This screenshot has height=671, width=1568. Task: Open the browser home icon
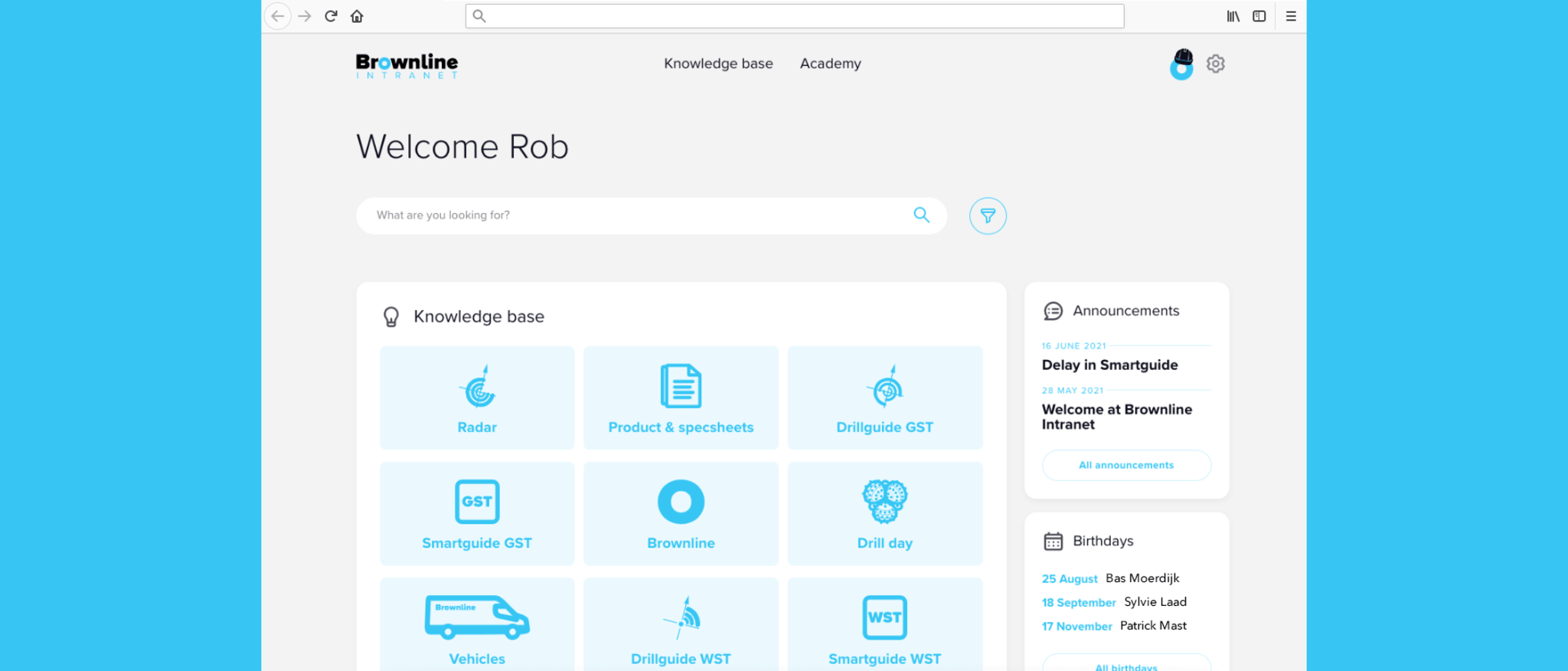(357, 16)
